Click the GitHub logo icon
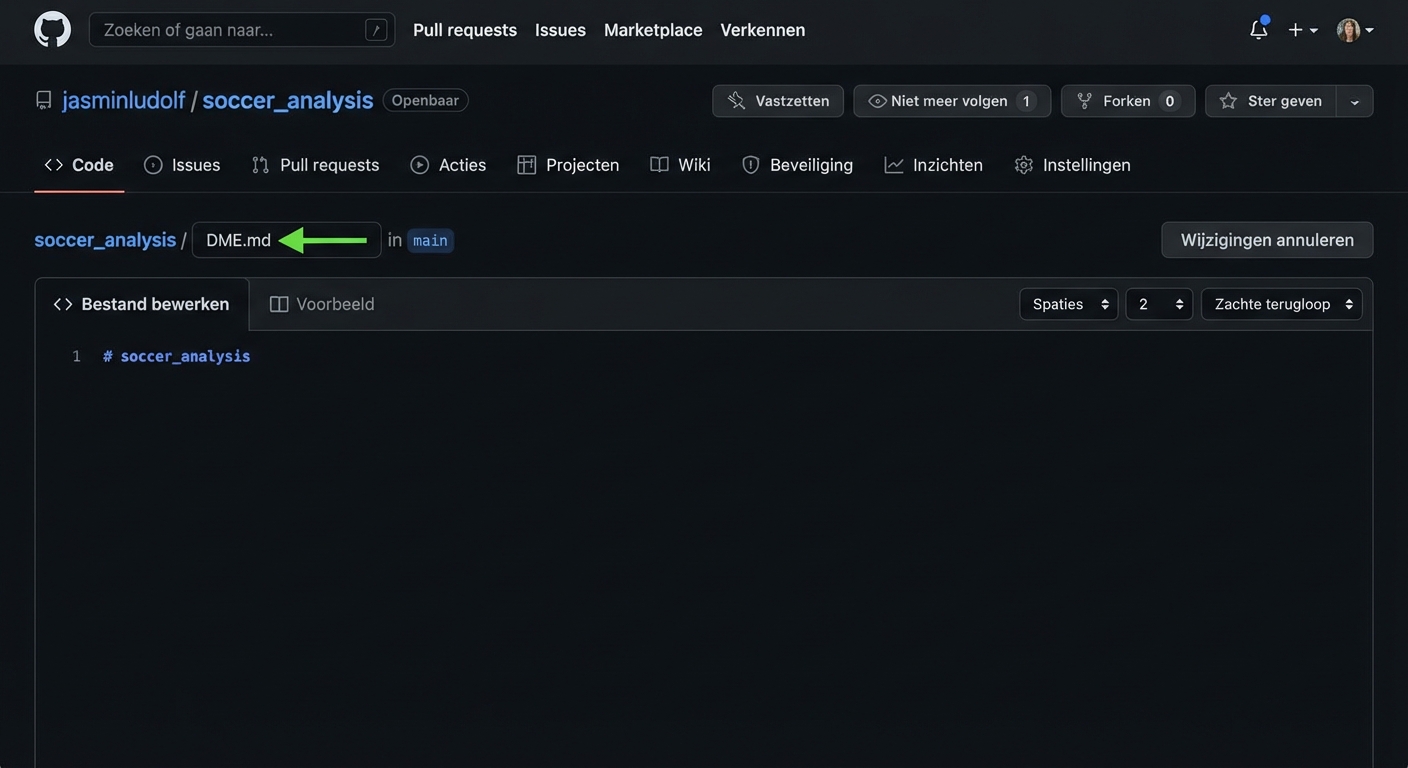Screen dimensions: 1408x768 pos(52,30)
